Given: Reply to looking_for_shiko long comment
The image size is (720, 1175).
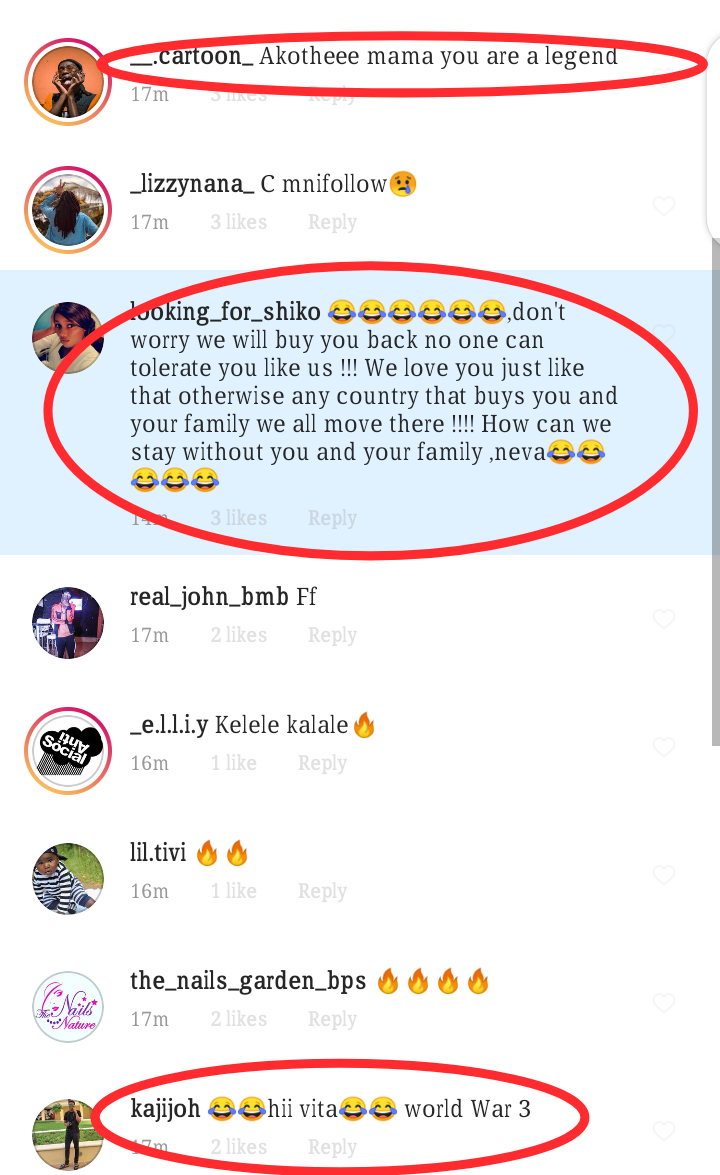Looking at the screenshot, I should [332, 519].
